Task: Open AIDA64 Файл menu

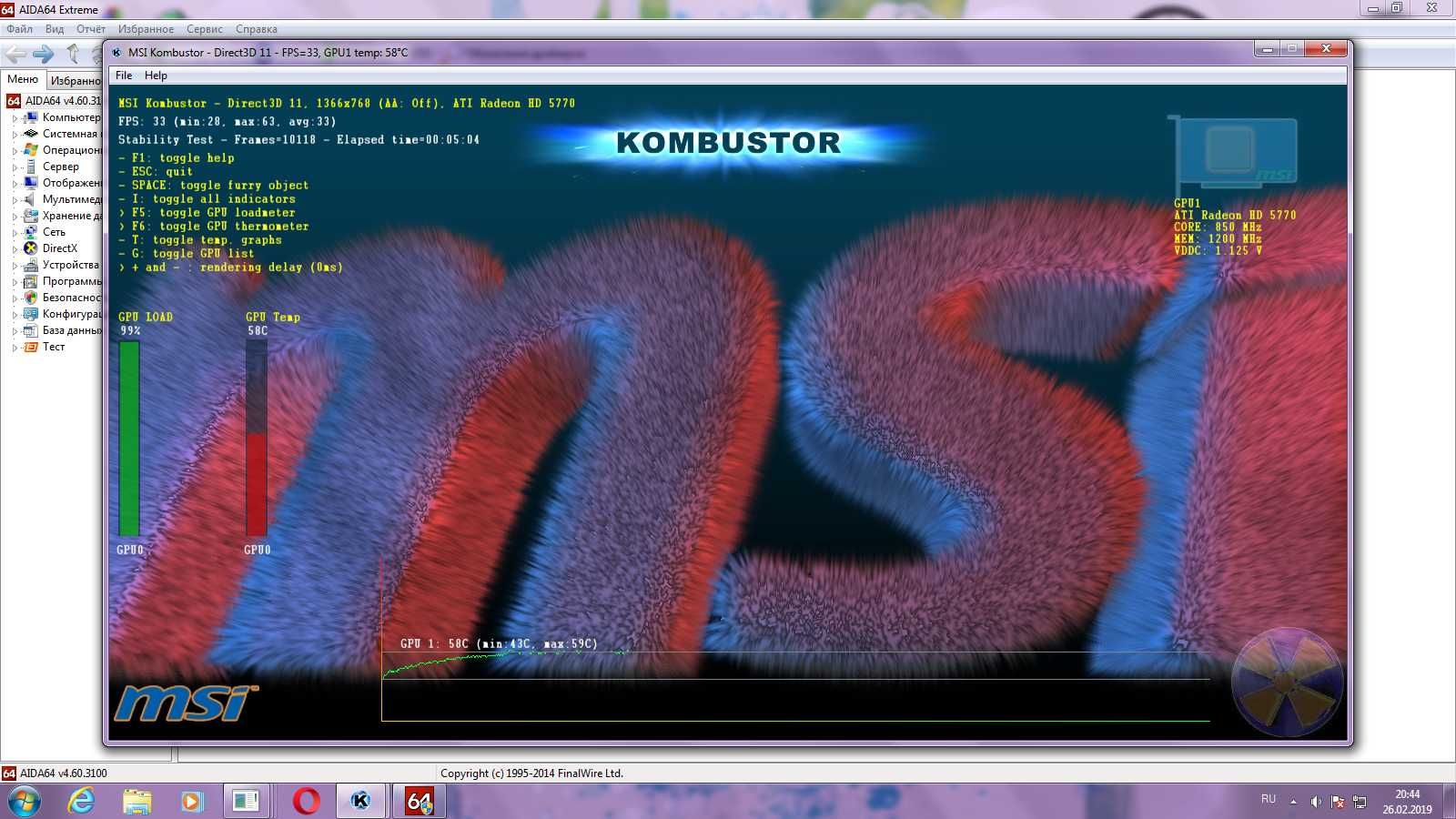Action: click(x=19, y=29)
